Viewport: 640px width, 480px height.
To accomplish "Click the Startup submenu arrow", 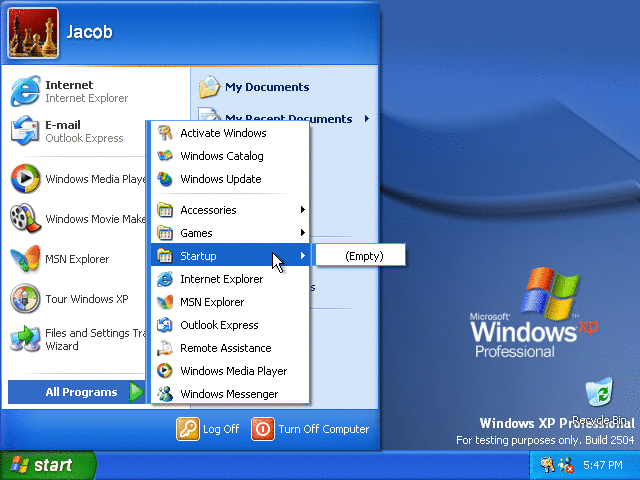I will [x=302, y=256].
